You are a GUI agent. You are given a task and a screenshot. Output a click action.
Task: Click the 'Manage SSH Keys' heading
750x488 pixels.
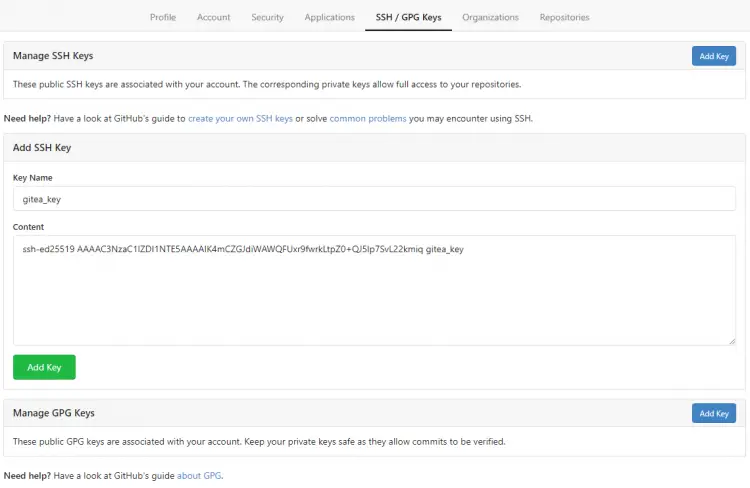point(53,55)
